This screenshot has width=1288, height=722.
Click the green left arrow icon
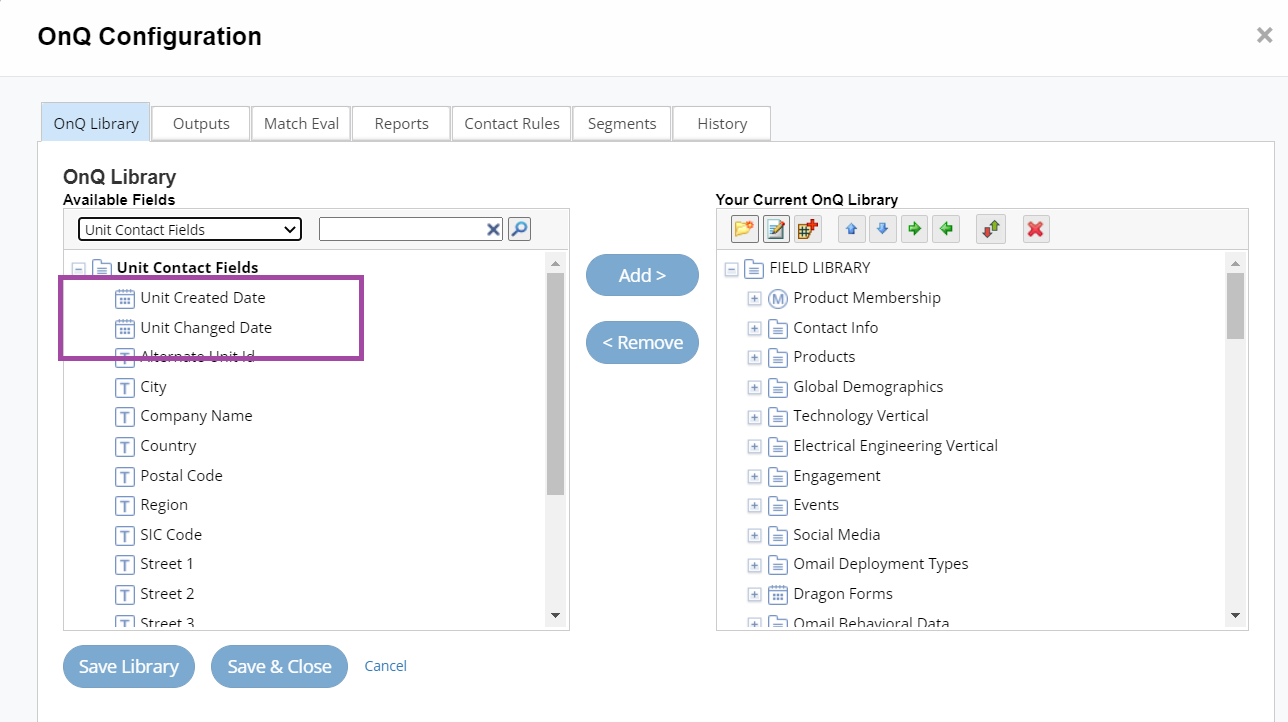click(x=946, y=229)
